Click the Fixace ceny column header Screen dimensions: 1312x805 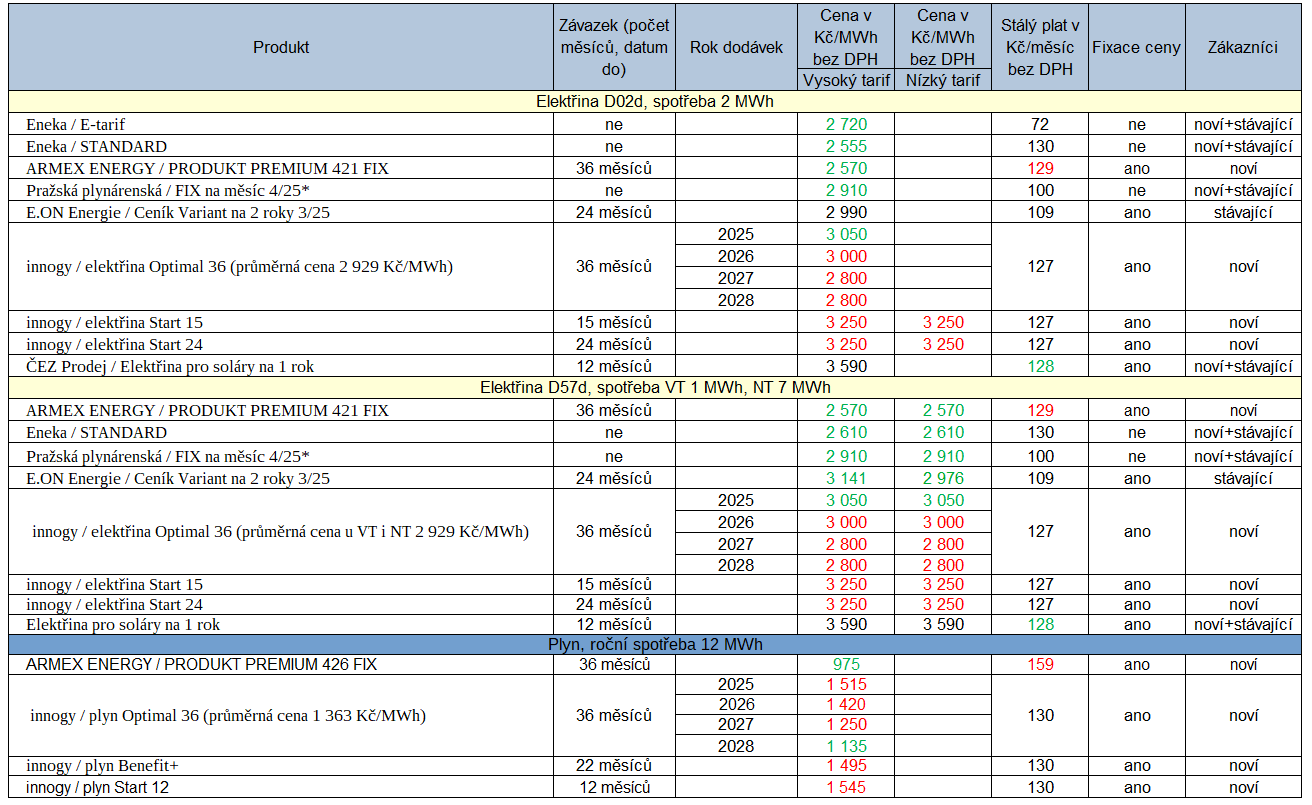(x=1136, y=47)
